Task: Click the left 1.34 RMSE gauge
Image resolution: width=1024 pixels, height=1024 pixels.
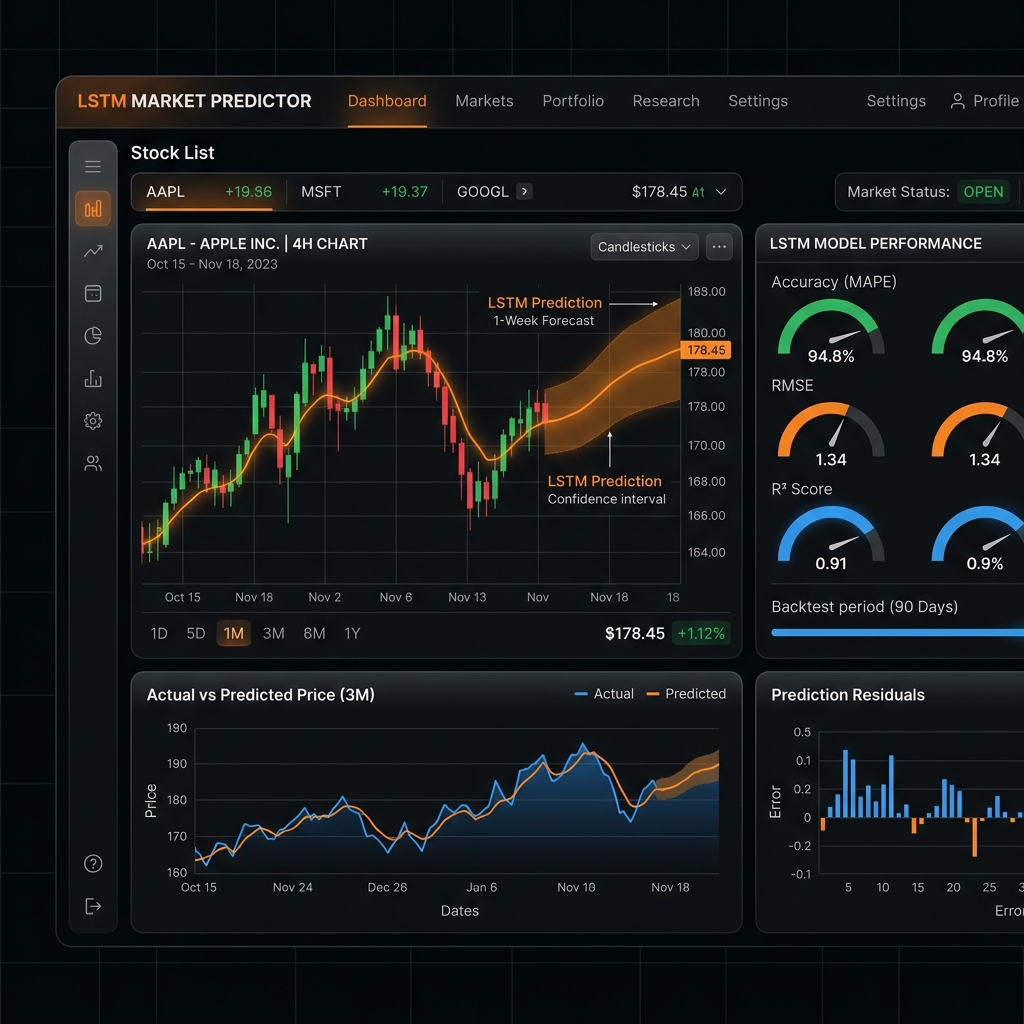Action: point(831,435)
